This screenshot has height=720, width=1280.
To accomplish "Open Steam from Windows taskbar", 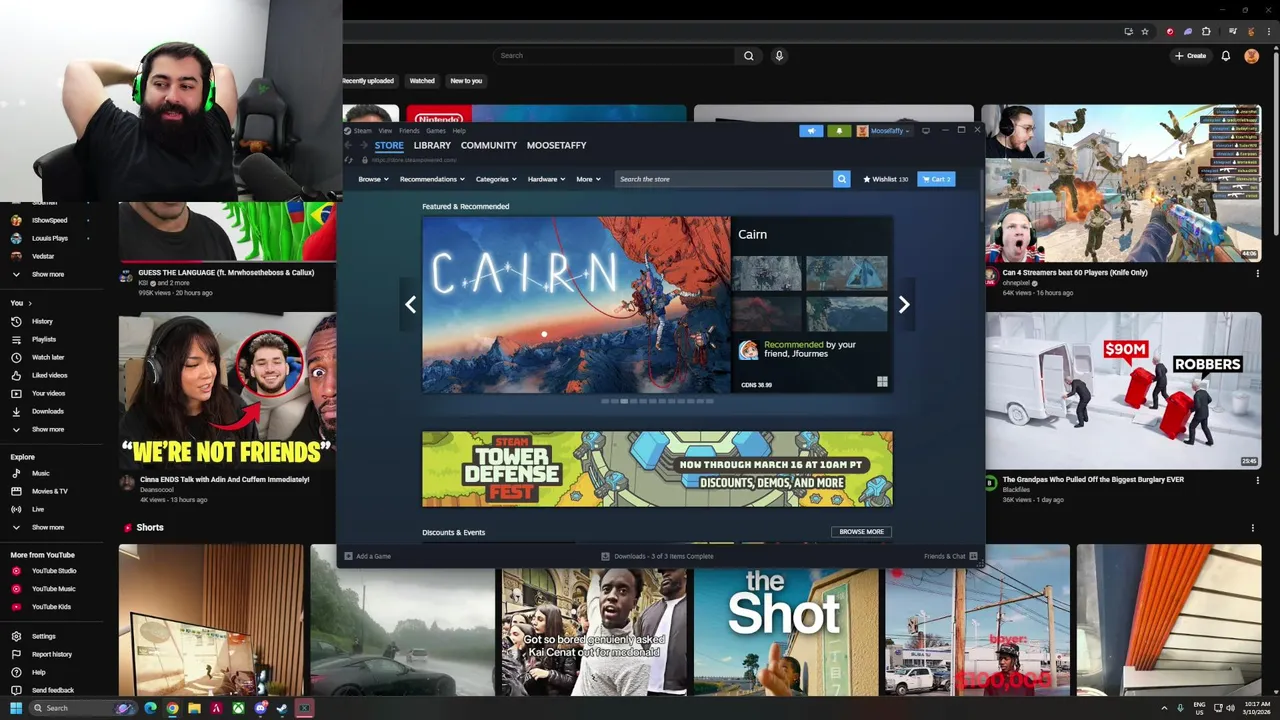I will coord(282,708).
